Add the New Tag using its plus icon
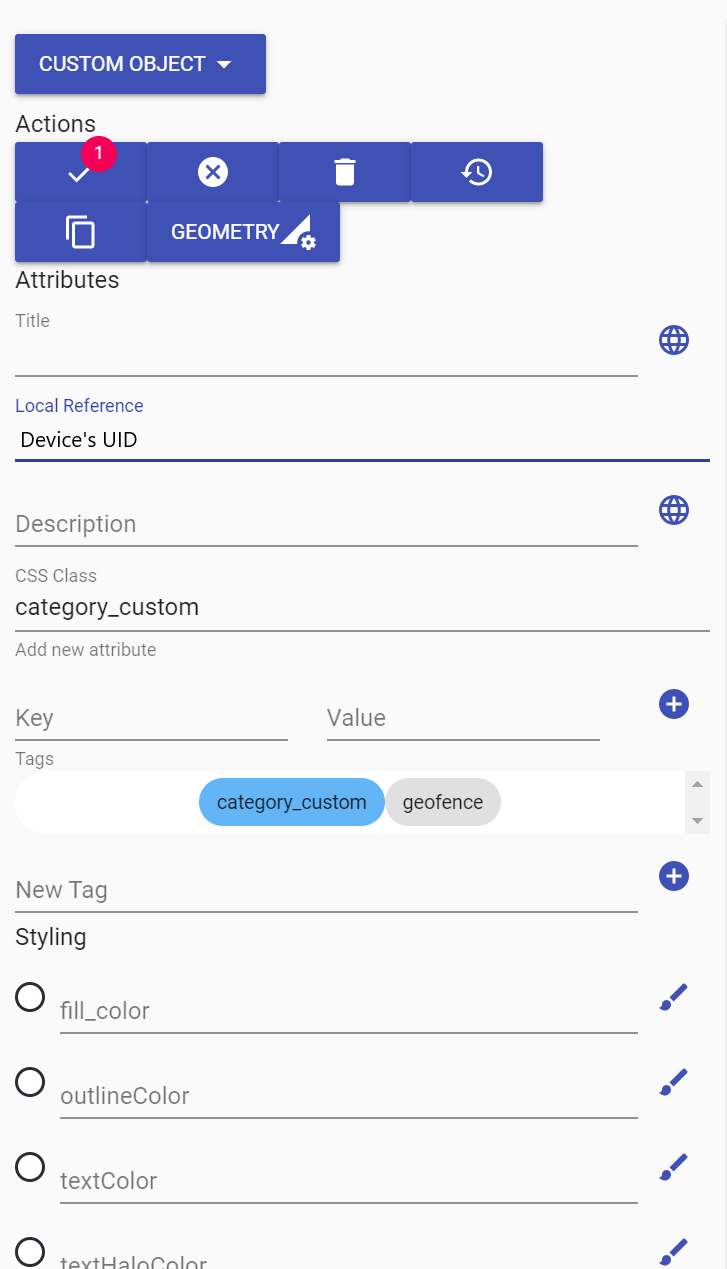 click(x=674, y=876)
